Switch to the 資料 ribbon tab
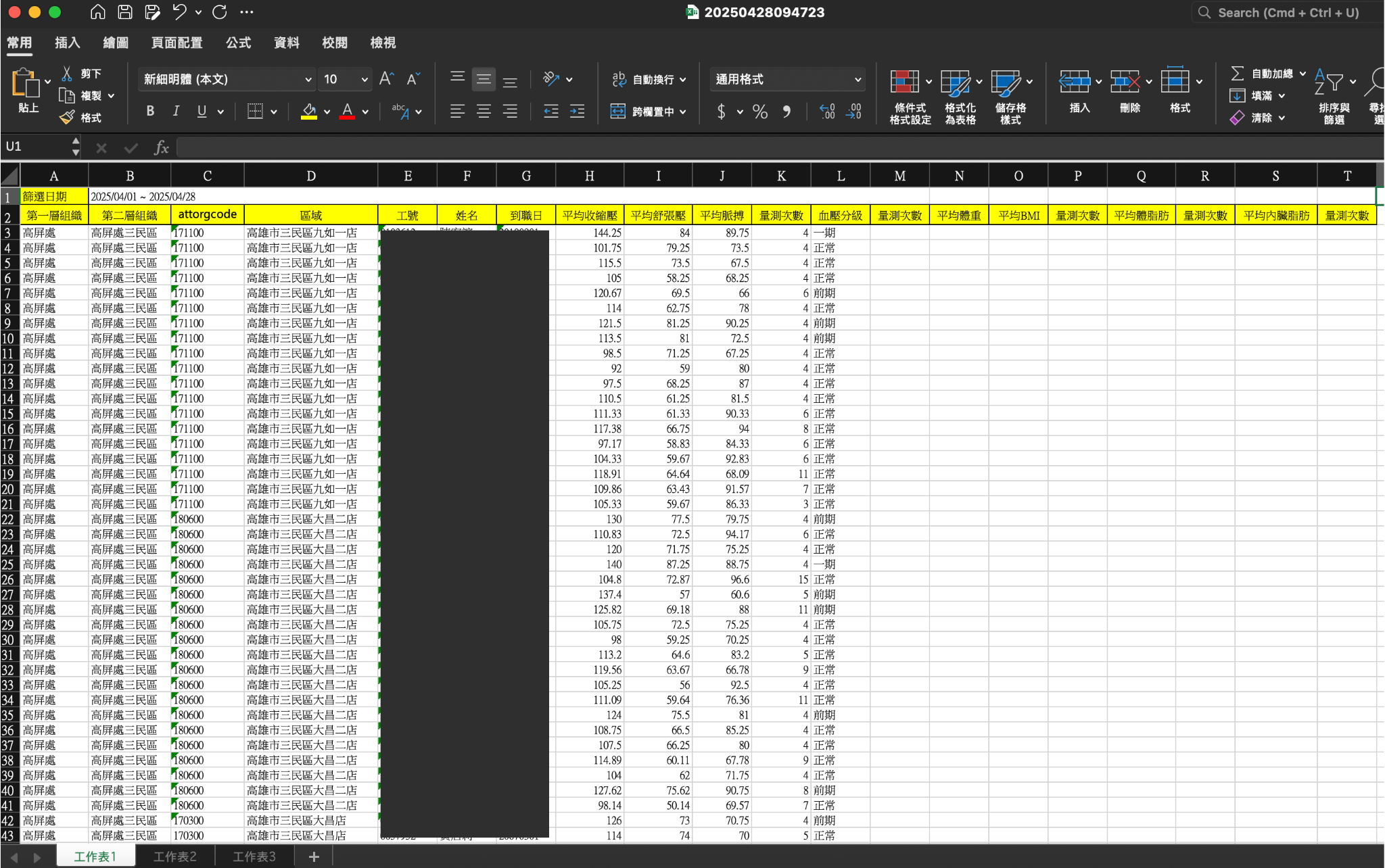Image resolution: width=1385 pixels, height=868 pixels. point(287,43)
